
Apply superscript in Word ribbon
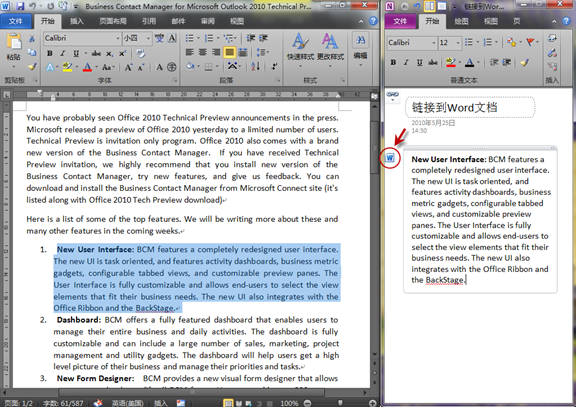pyautogui.click(x=122, y=54)
